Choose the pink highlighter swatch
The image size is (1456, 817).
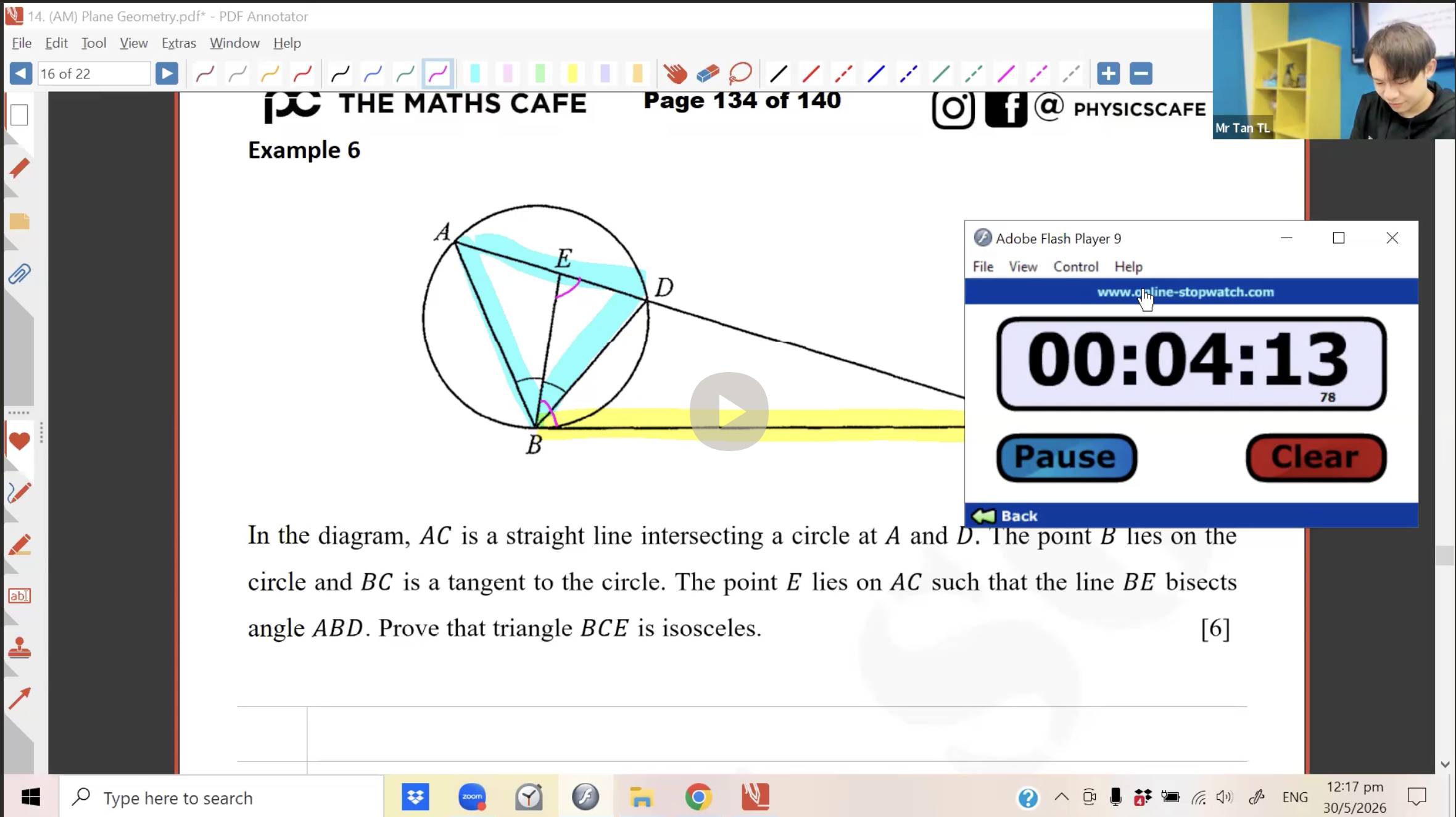(x=508, y=74)
